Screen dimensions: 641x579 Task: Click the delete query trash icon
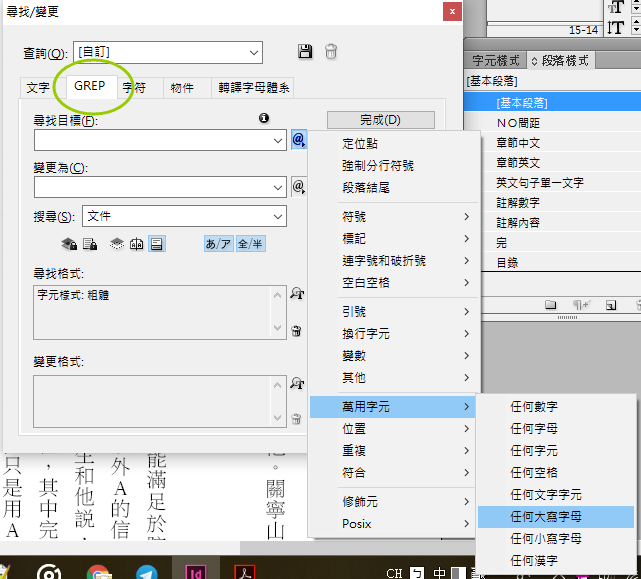[x=331, y=52]
